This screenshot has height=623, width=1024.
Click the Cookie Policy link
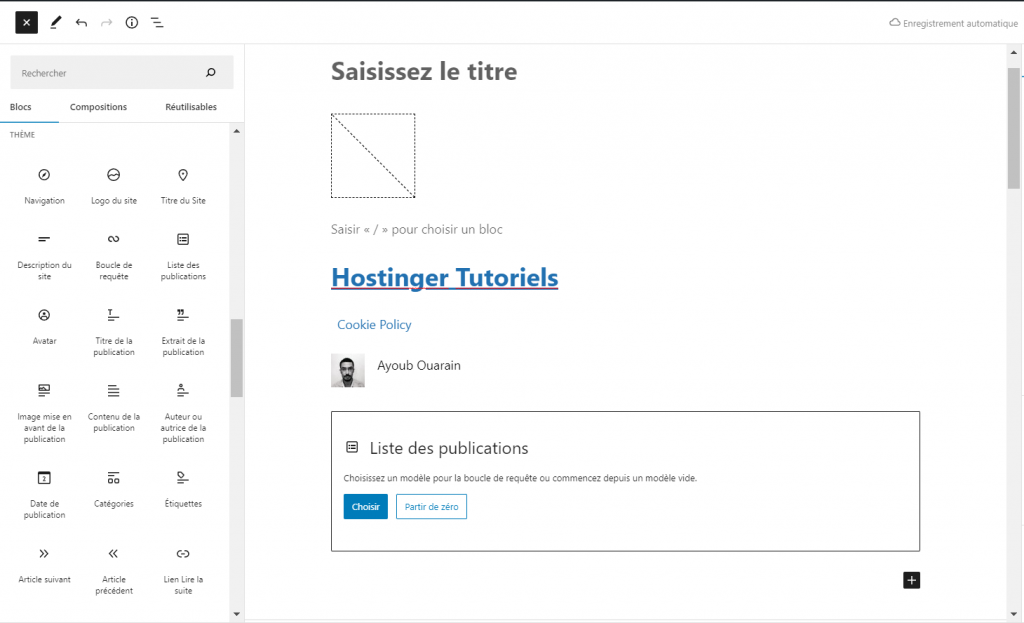[x=374, y=324]
